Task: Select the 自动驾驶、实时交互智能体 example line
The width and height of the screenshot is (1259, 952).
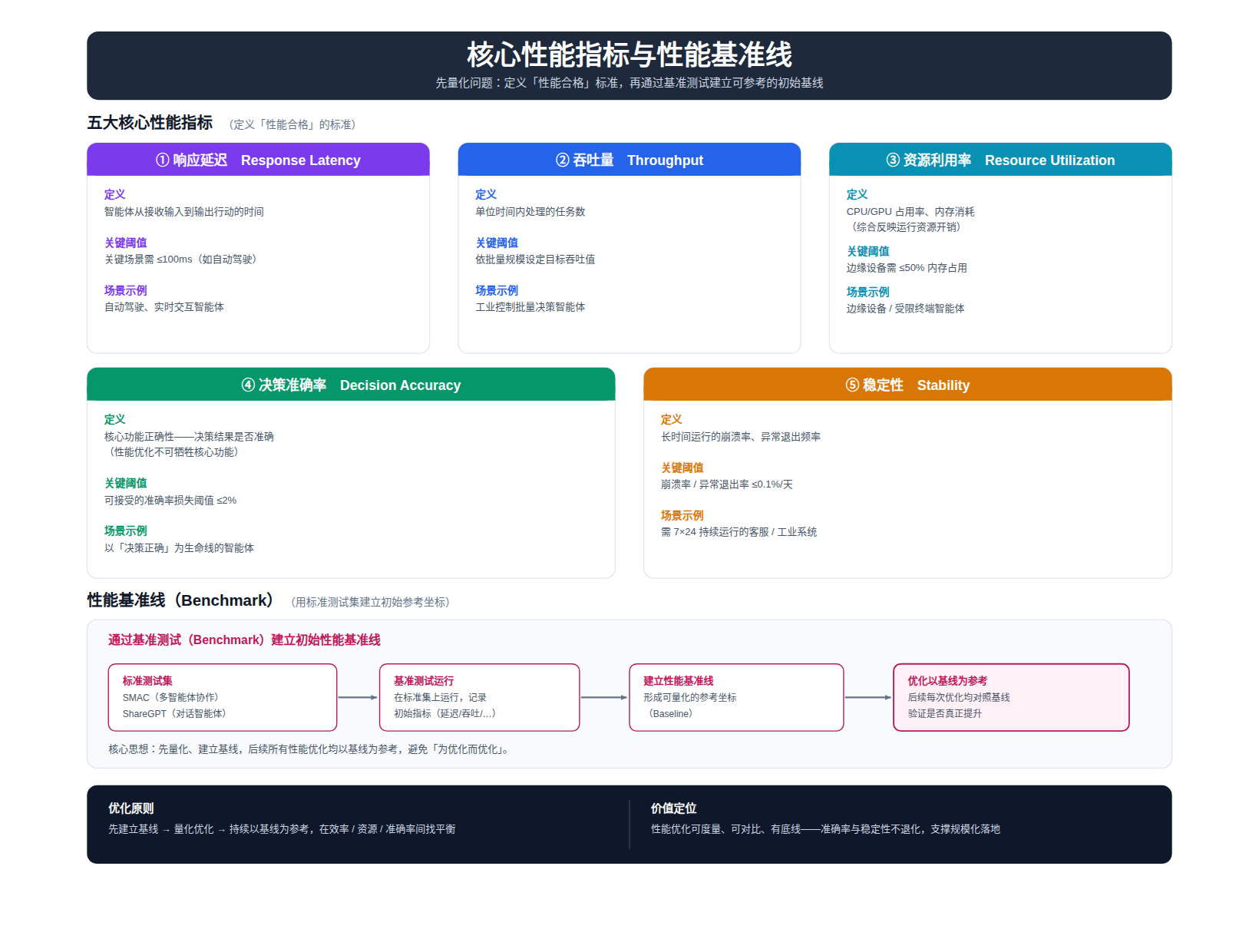Action: click(x=164, y=307)
